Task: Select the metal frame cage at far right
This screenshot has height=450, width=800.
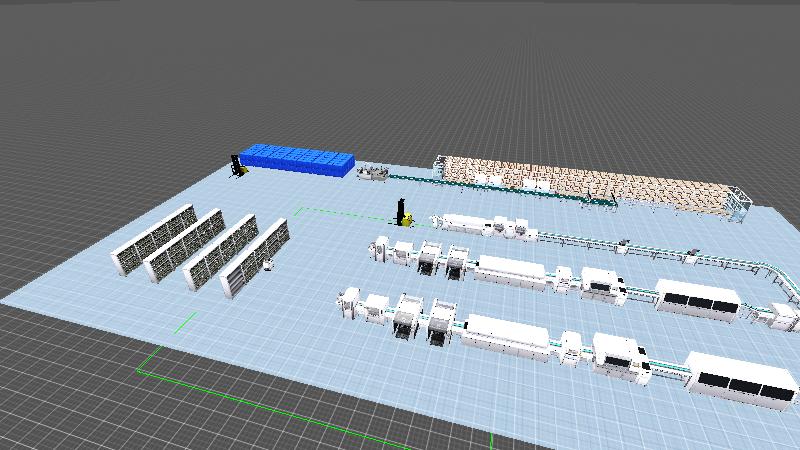Action: click(x=741, y=203)
